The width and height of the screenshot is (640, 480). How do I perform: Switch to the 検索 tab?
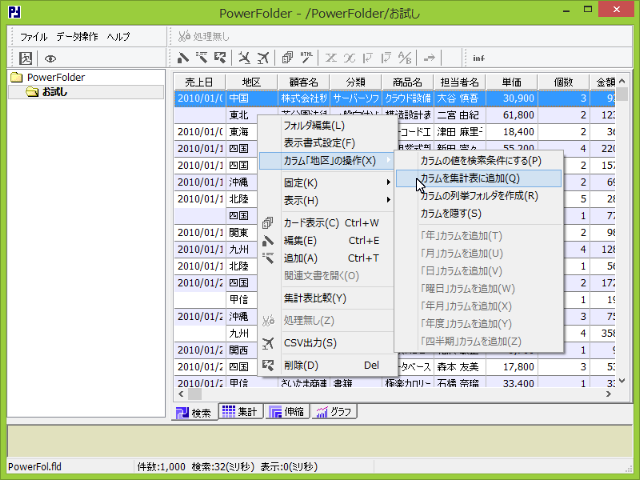(194, 412)
